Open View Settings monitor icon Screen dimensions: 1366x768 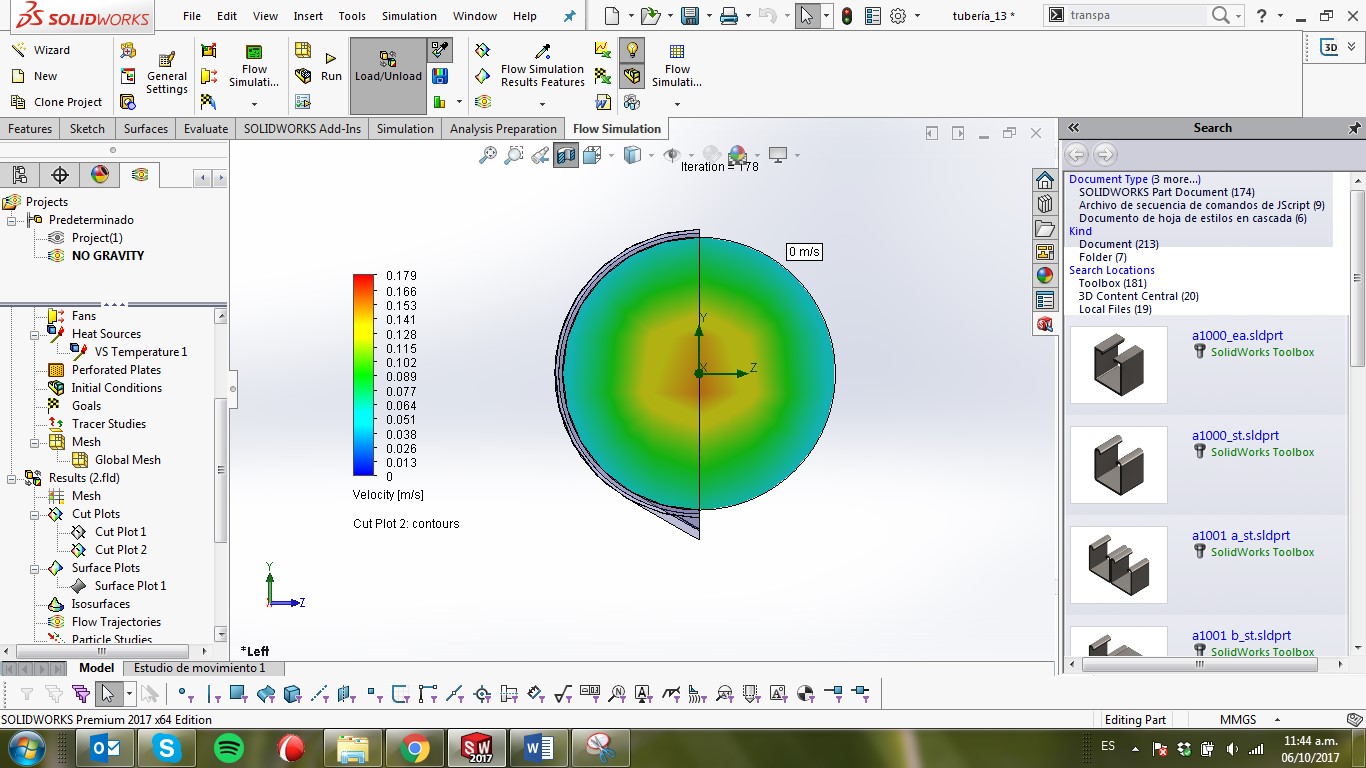click(778, 155)
